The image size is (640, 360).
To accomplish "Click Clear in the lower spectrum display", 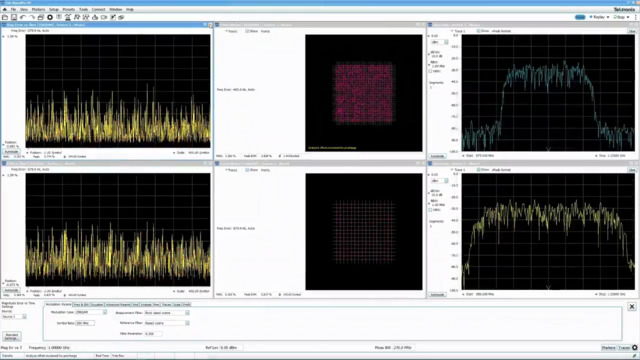I will tap(632, 170).
